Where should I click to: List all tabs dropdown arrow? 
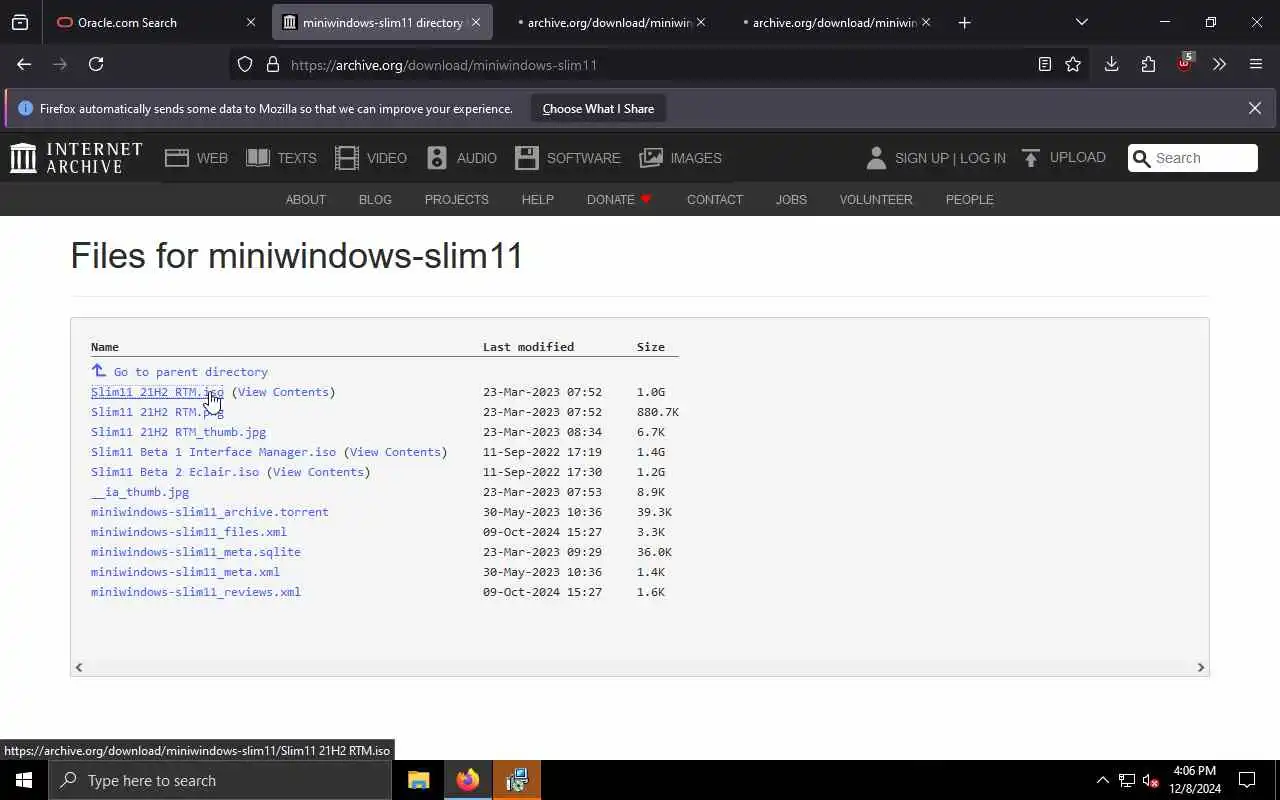(1082, 22)
